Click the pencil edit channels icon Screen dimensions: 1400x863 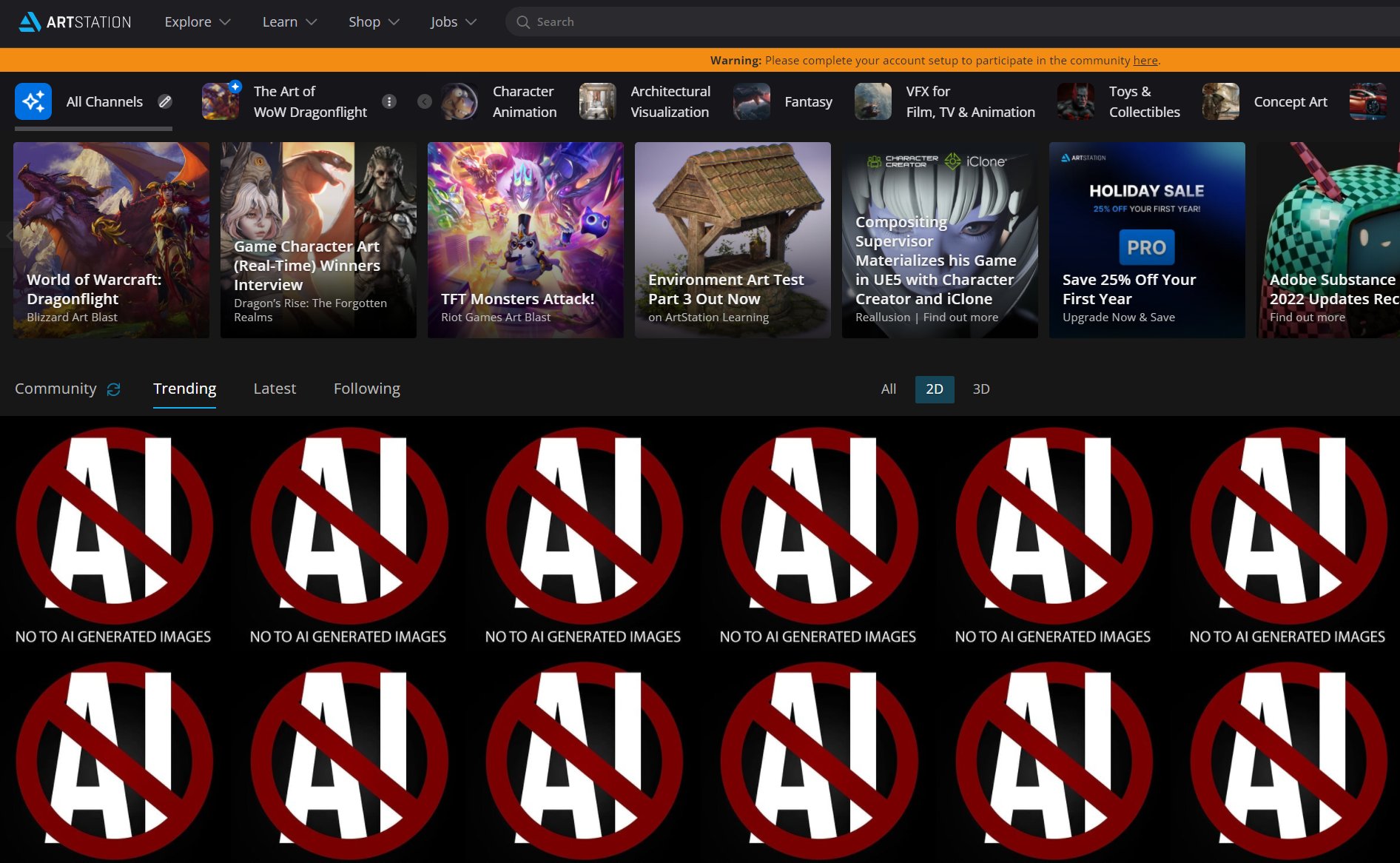[165, 101]
